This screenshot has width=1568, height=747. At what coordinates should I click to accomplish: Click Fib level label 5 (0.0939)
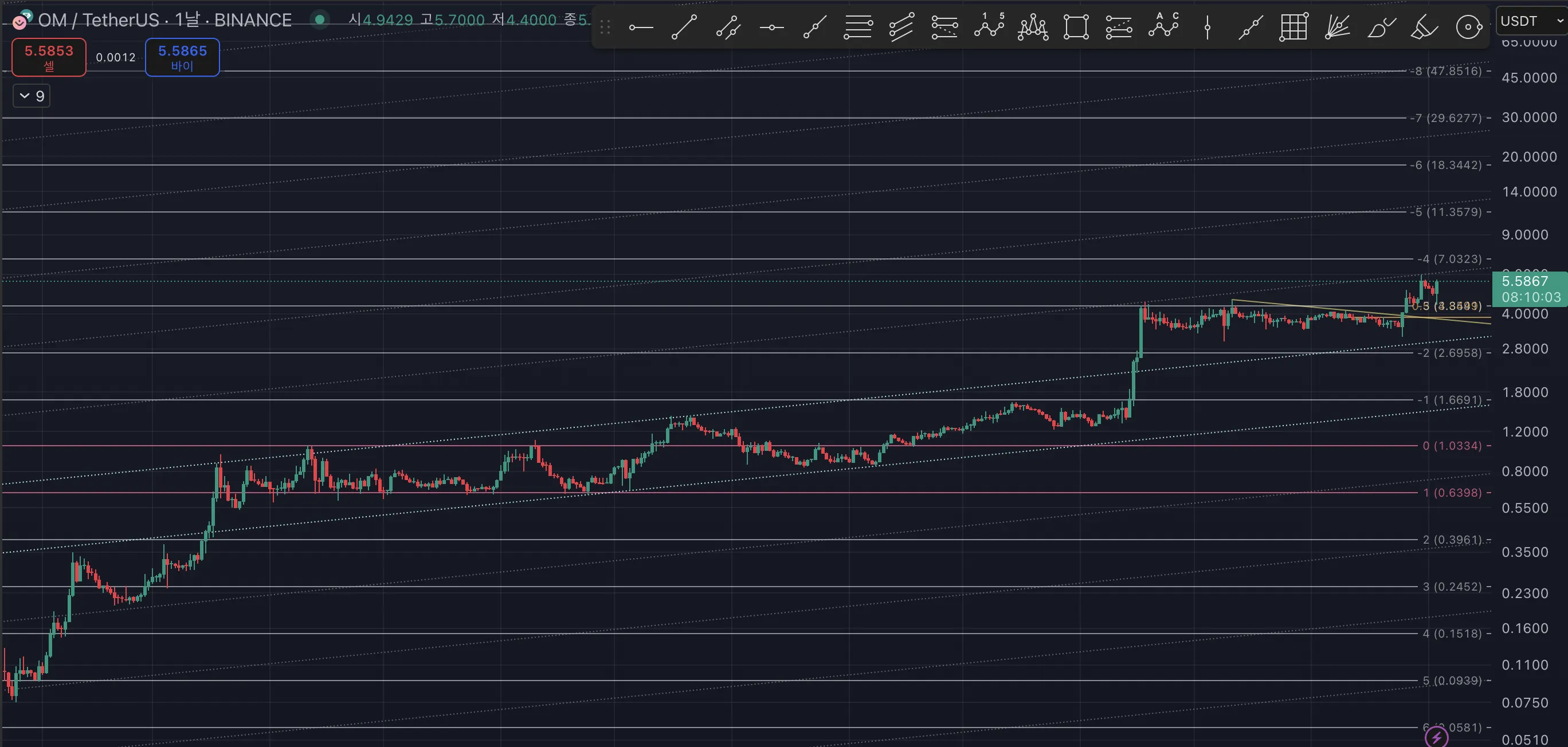(1452, 680)
